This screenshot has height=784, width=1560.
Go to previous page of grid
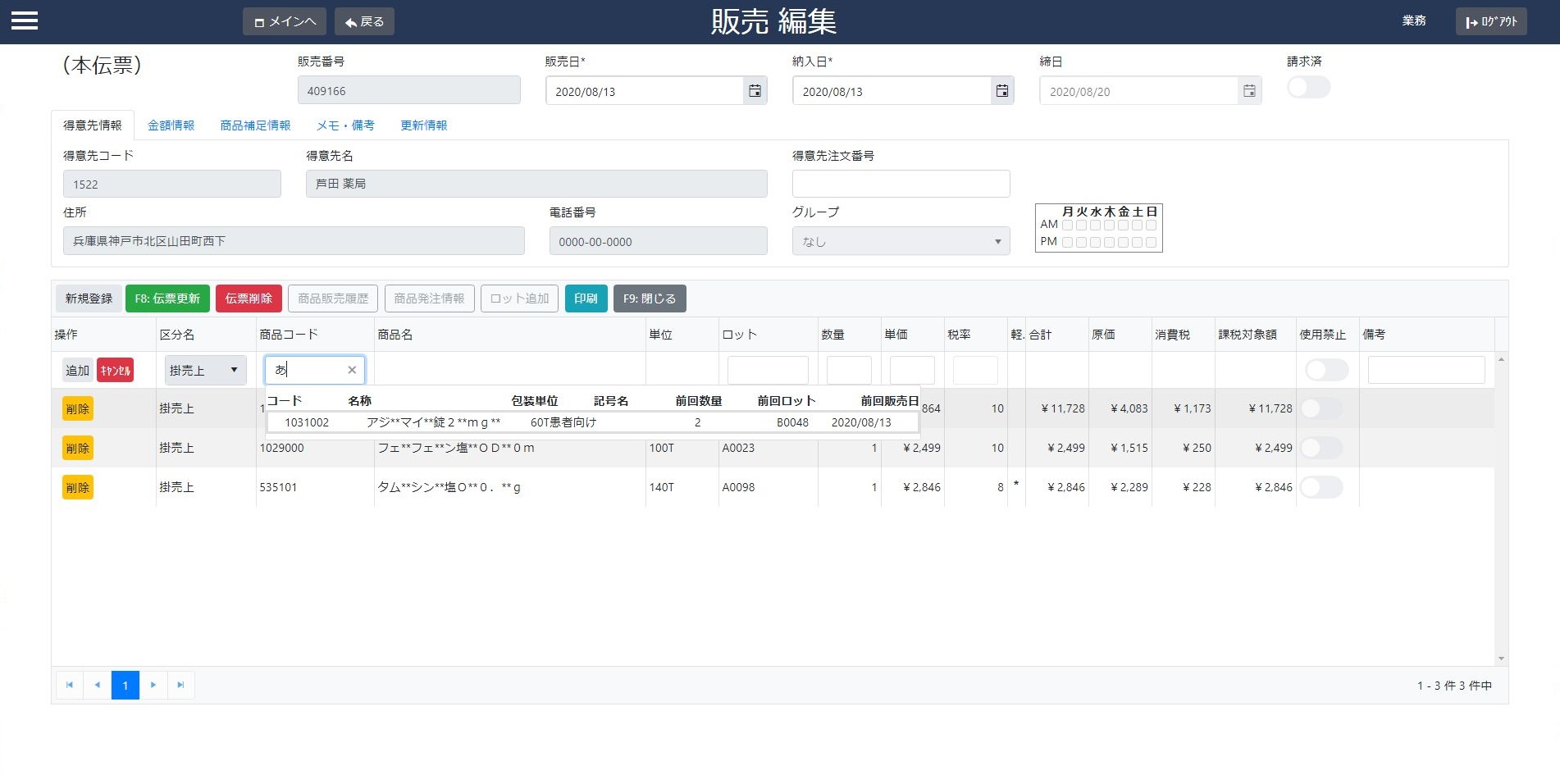pyautogui.click(x=98, y=685)
